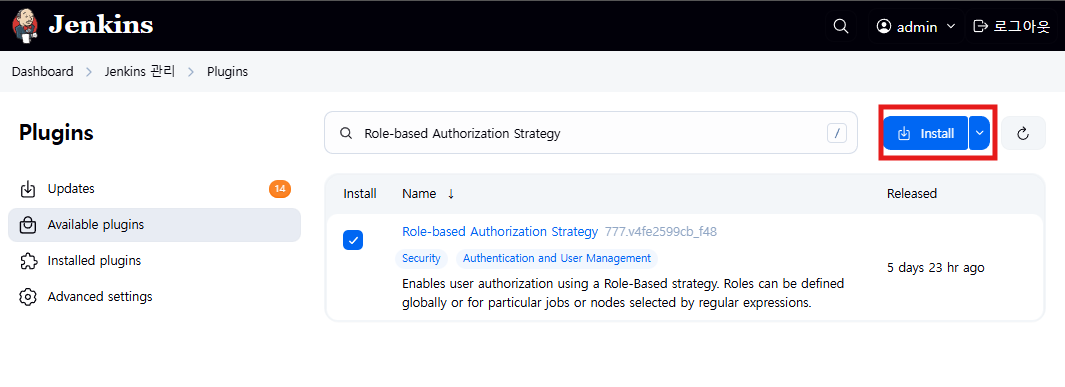This screenshot has width=1065, height=387.
Task: Click the '5 days 23 hr ago' text
Action: pos(936,268)
